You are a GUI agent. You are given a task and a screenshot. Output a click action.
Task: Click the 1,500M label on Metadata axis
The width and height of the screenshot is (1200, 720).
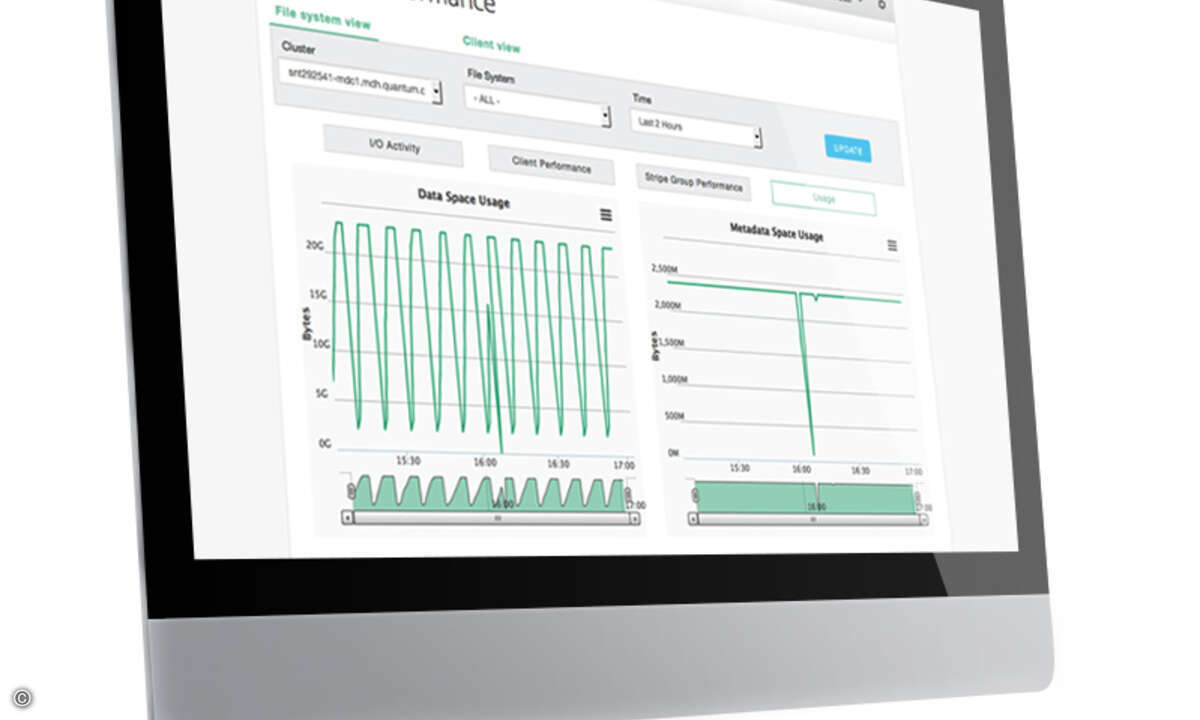670,342
